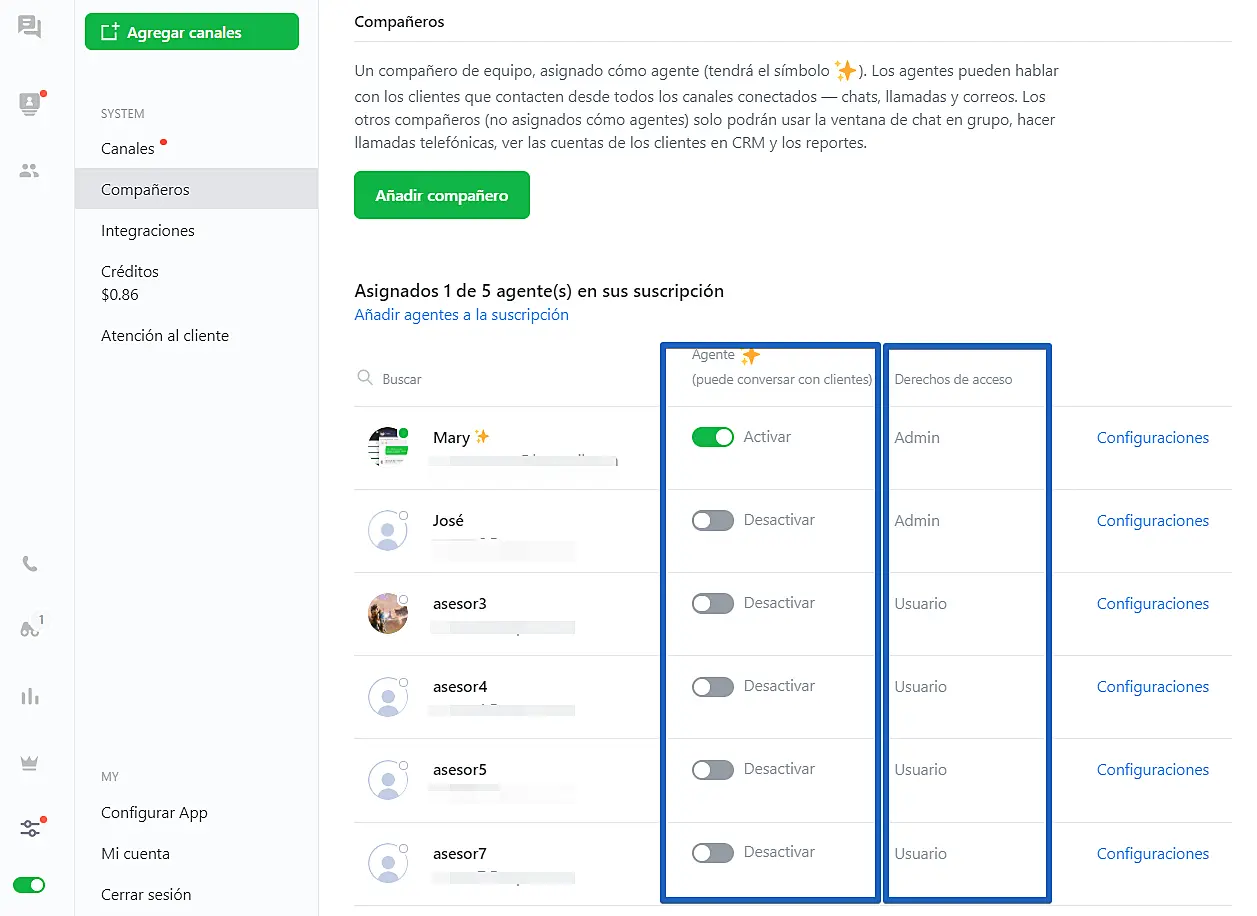1257x916 pixels.
Task: Click the Añadir compañero button
Action: click(x=441, y=196)
